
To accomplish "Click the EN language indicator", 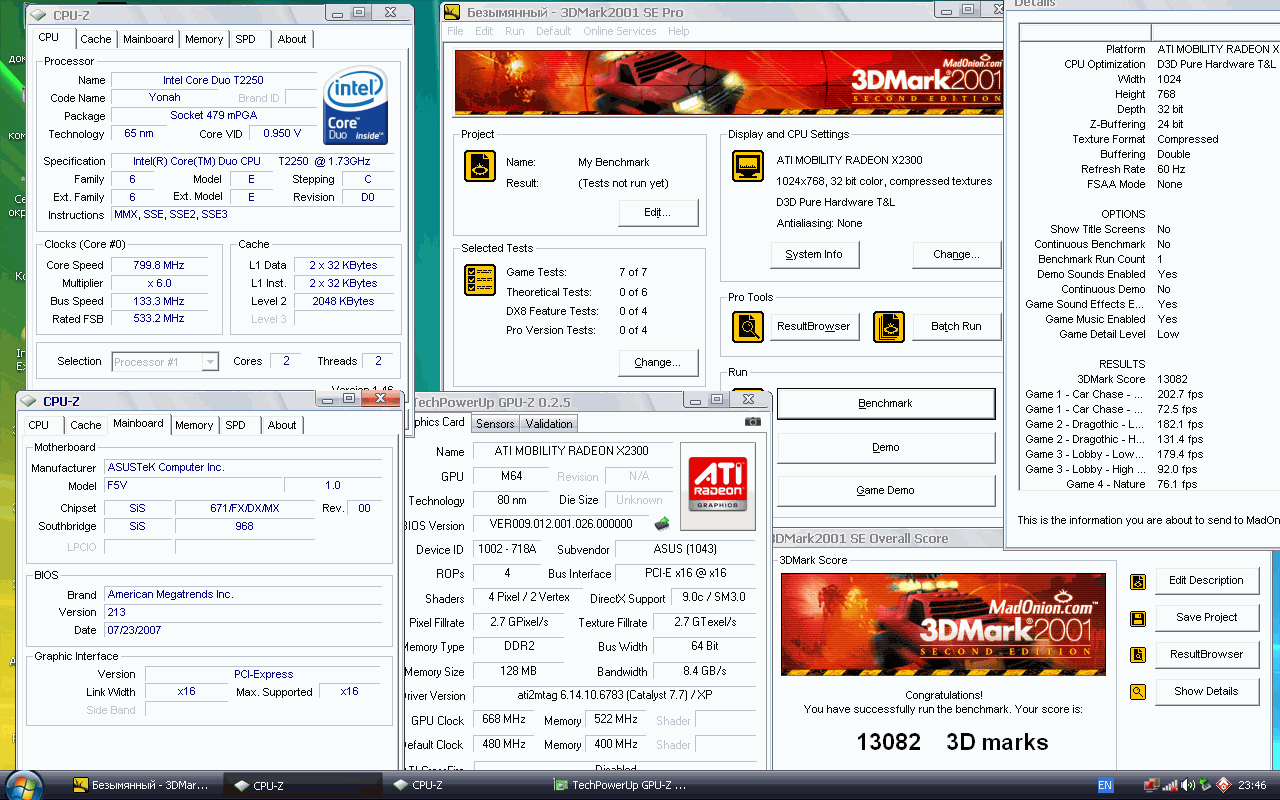I will pos(1105,786).
